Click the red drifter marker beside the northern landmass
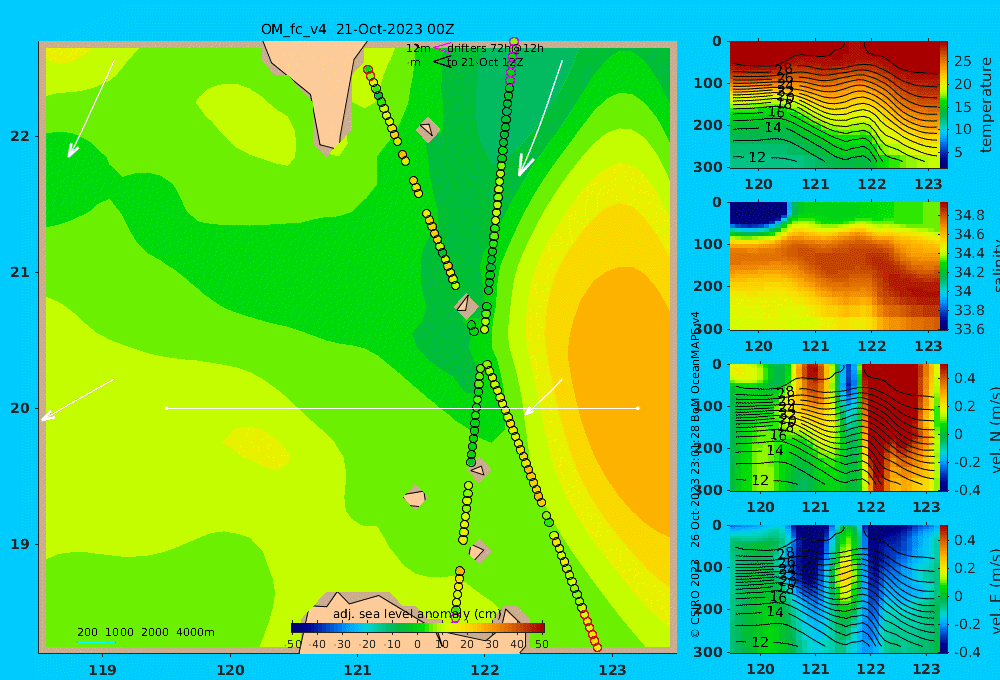This screenshot has width=1000, height=680. pos(369,72)
